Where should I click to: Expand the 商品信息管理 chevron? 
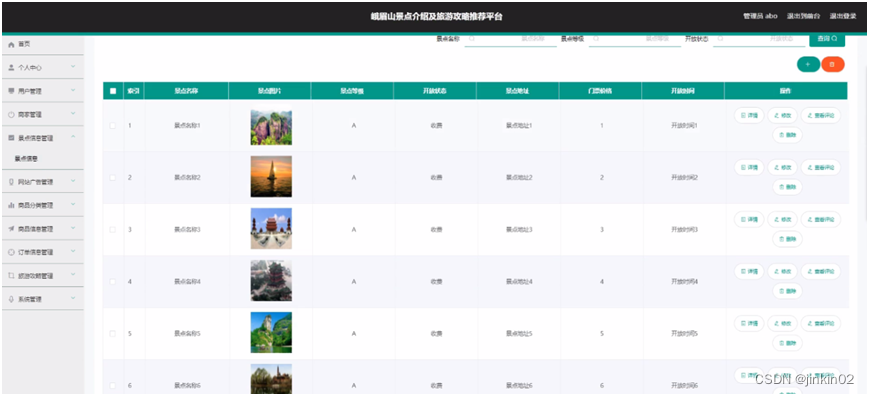point(73,228)
